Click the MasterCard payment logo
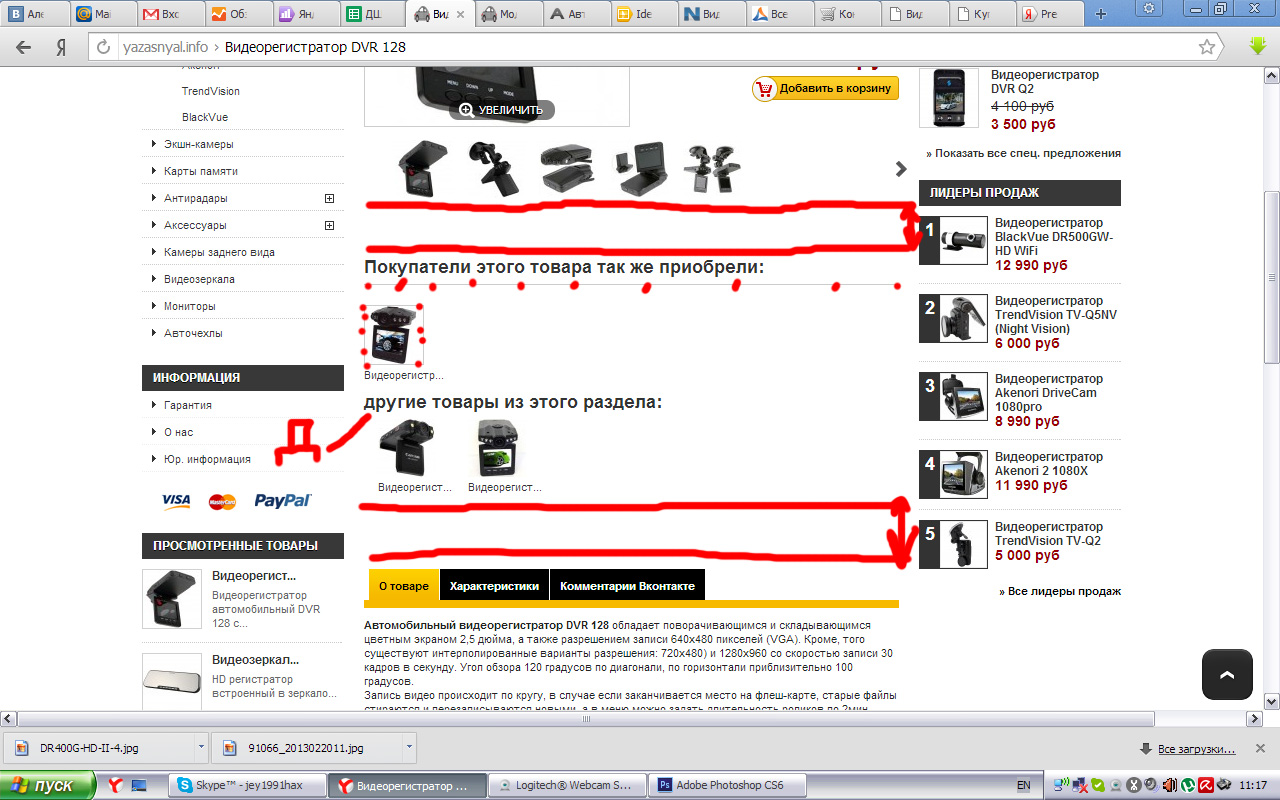The height and width of the screenshot is (800, 1280). click(x=222, y=501)
